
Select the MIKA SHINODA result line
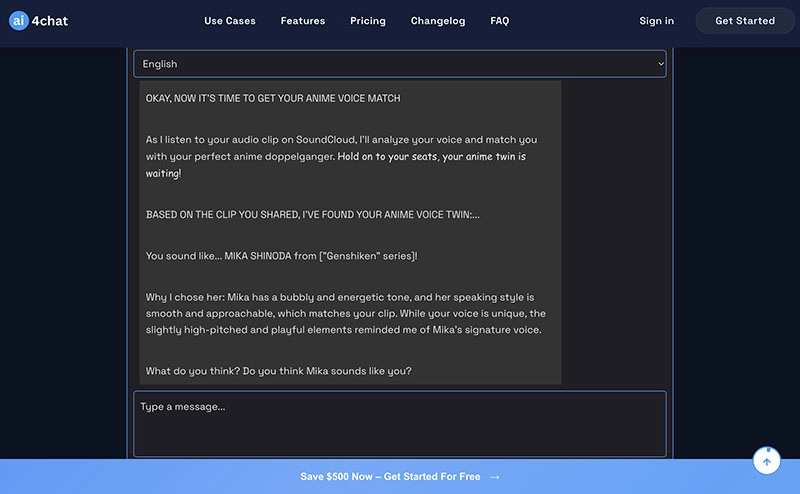click(282, 256)
